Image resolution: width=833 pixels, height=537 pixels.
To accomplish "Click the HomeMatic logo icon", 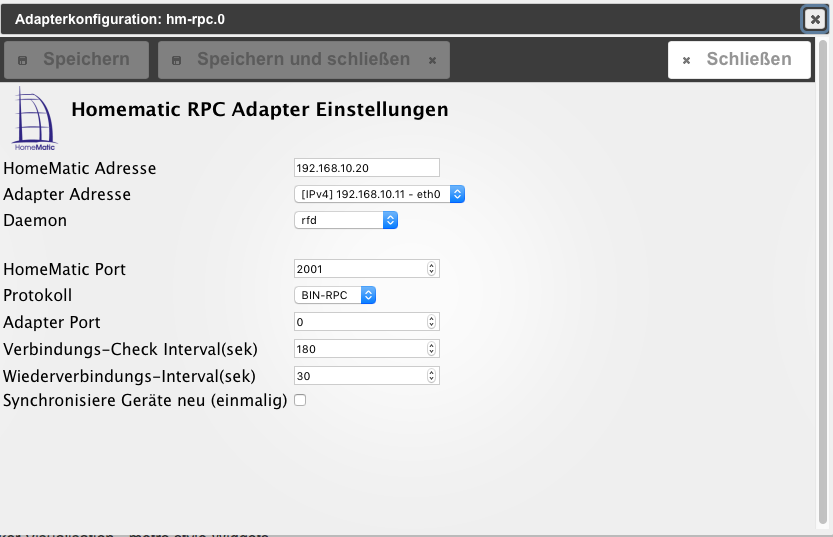I will 34,119.
